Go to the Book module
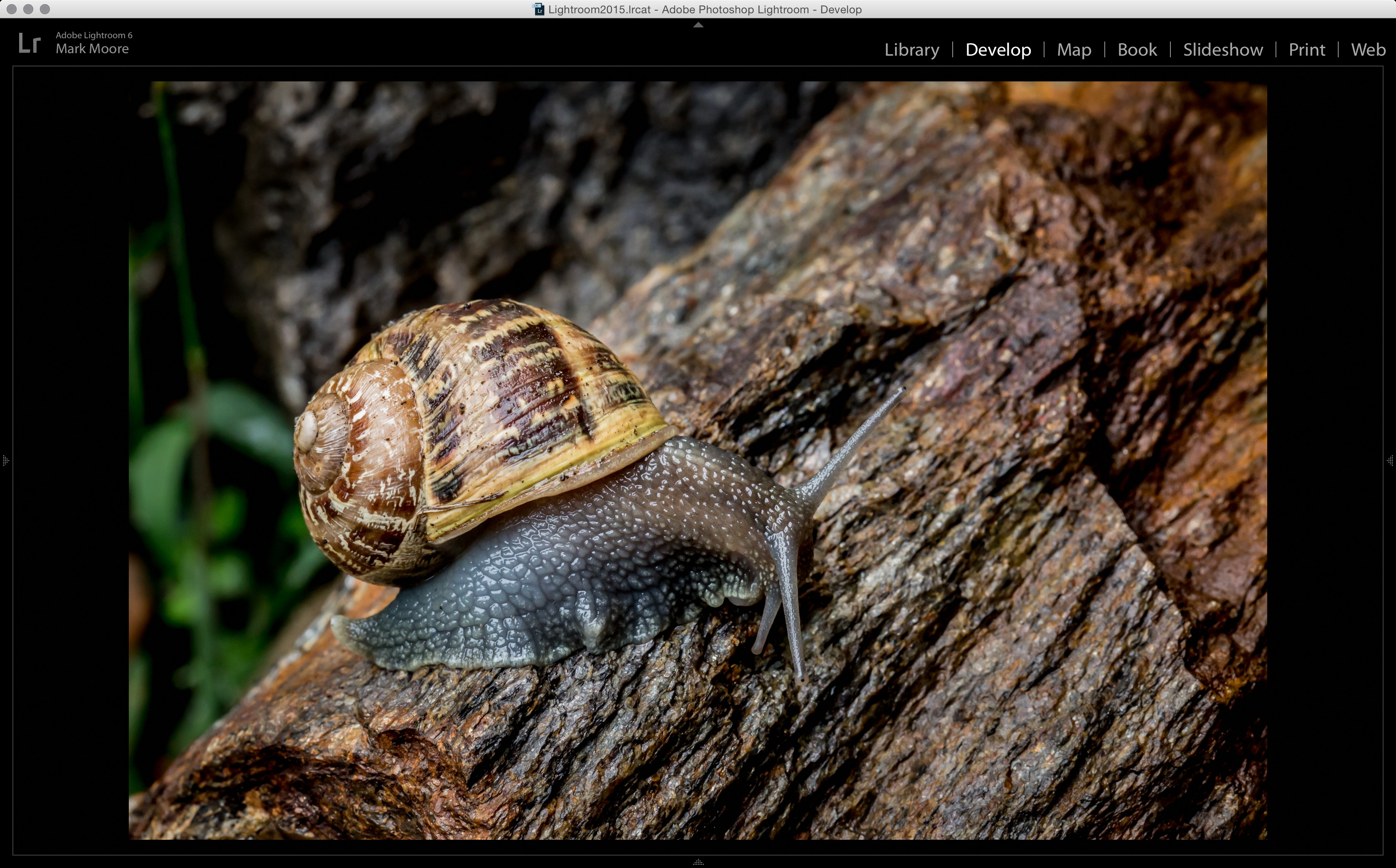This screenshot has height=868, width=1396. coord(1136,49)
